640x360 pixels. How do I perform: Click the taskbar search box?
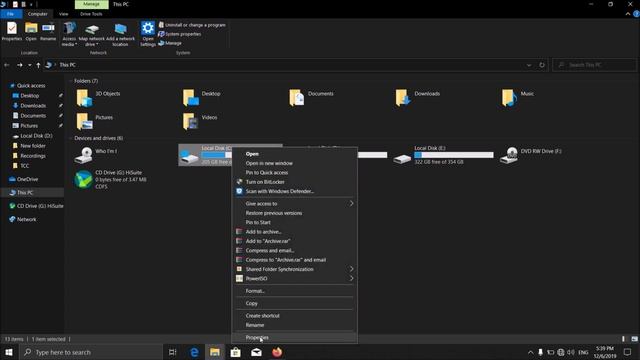[x=91, y=352]
